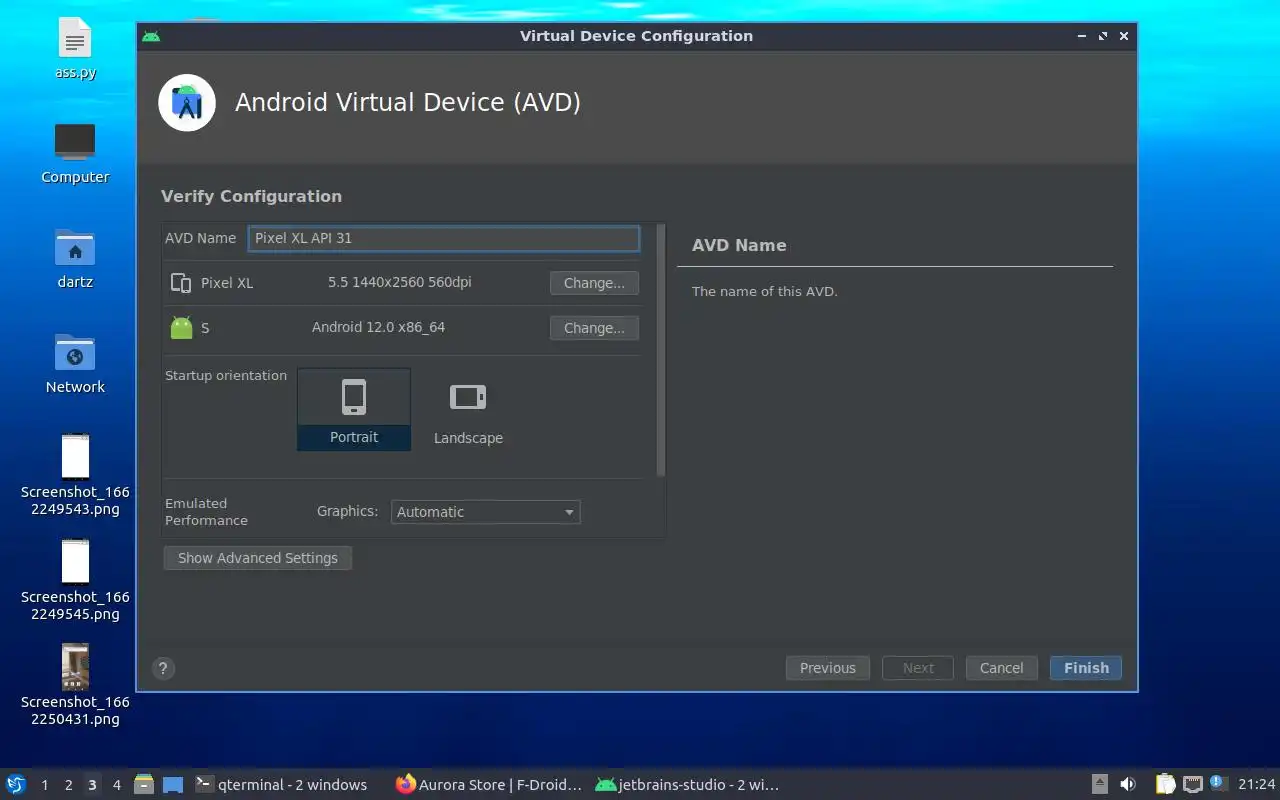
Task: Click the 21:24 clock
Action: click(x=1256, y=785)
